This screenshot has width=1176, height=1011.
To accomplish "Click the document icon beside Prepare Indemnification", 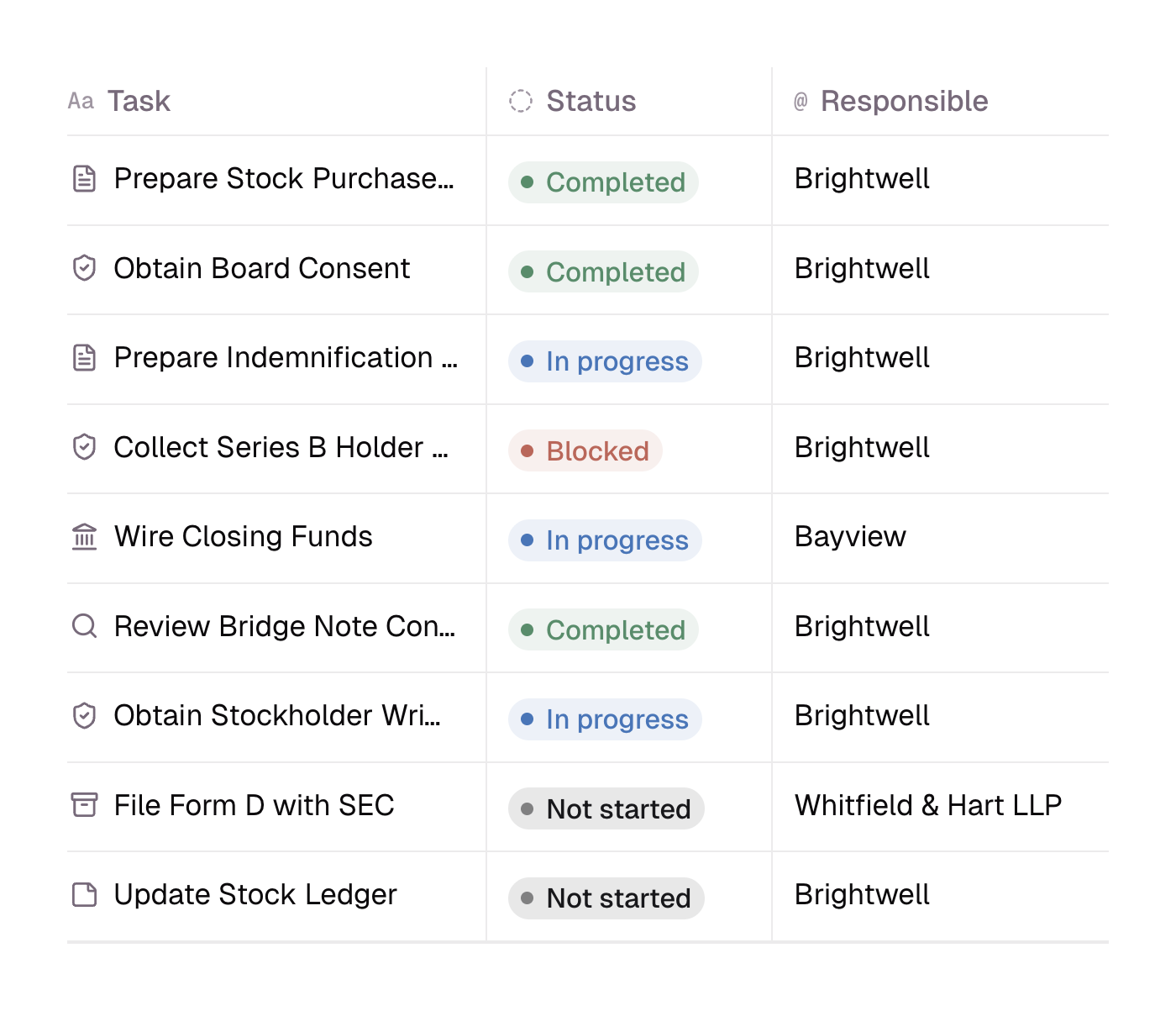I will (85, 358).
